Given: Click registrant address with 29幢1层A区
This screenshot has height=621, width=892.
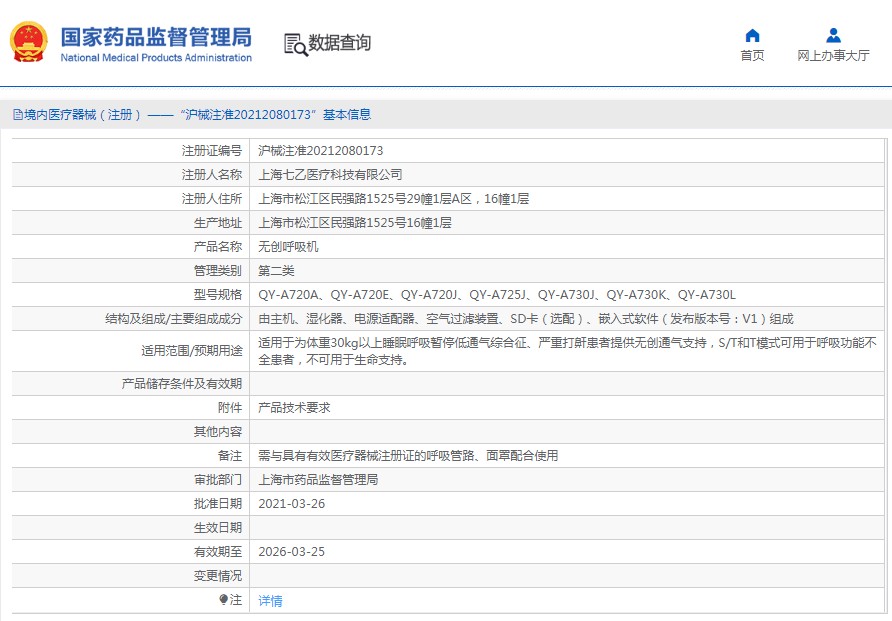Looking at the screenshot, I should pos(394,198).
